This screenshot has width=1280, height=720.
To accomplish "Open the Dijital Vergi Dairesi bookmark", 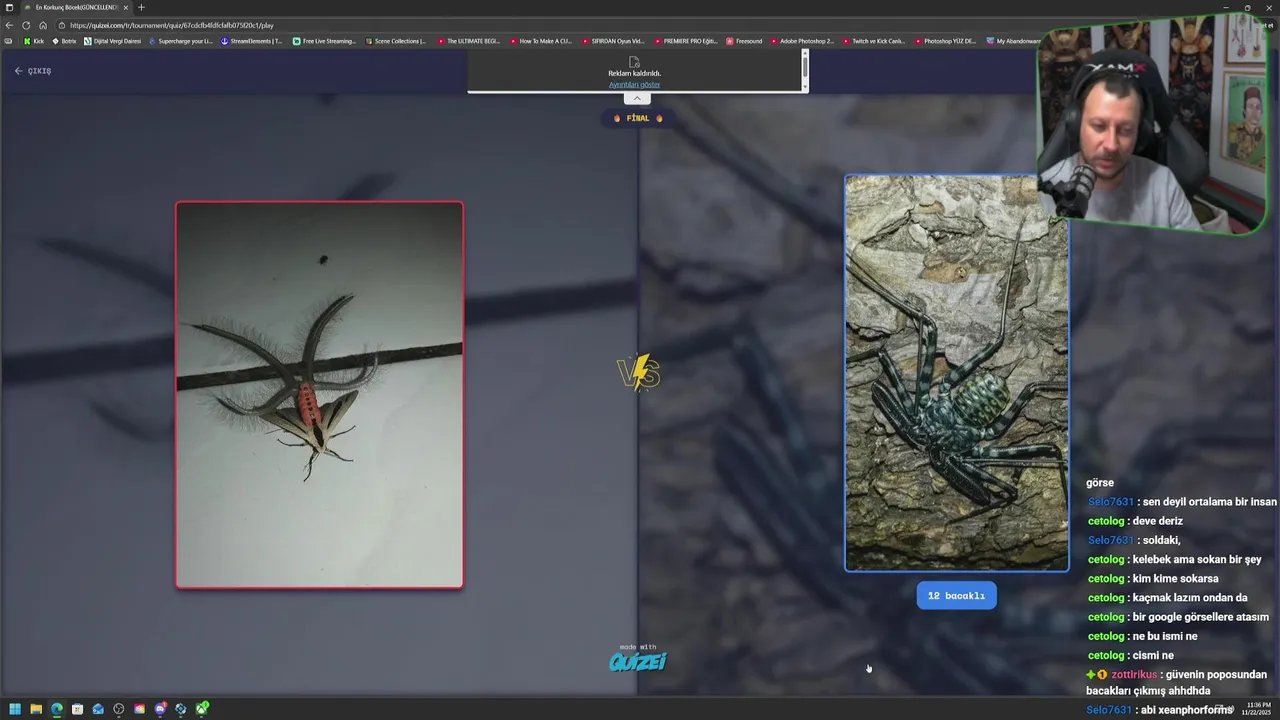I will click(113, 41).
